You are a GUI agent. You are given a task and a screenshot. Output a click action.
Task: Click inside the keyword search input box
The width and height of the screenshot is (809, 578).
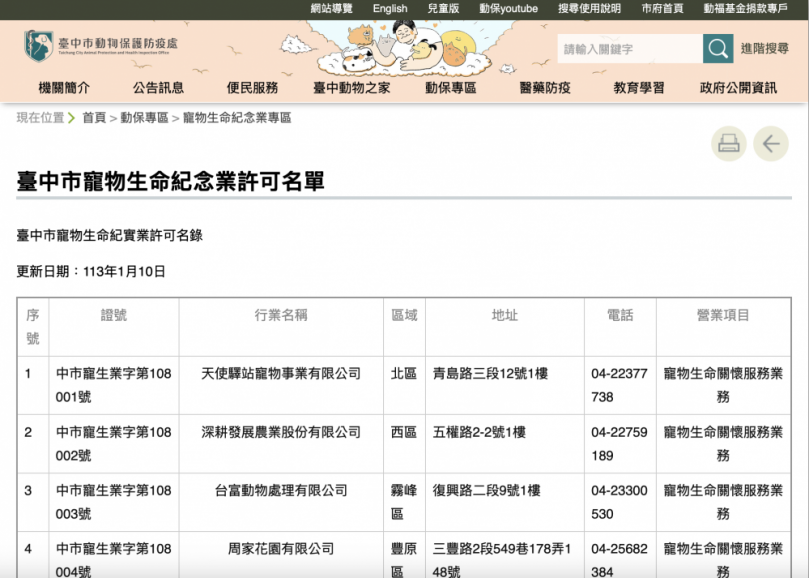point(630,47)
